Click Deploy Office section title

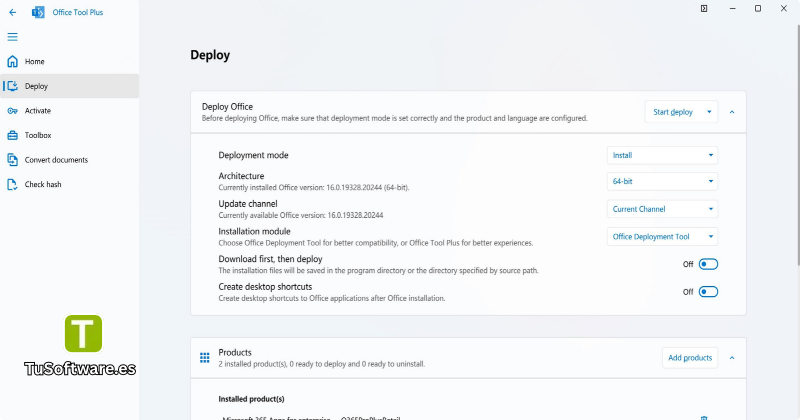coord(228,107)
